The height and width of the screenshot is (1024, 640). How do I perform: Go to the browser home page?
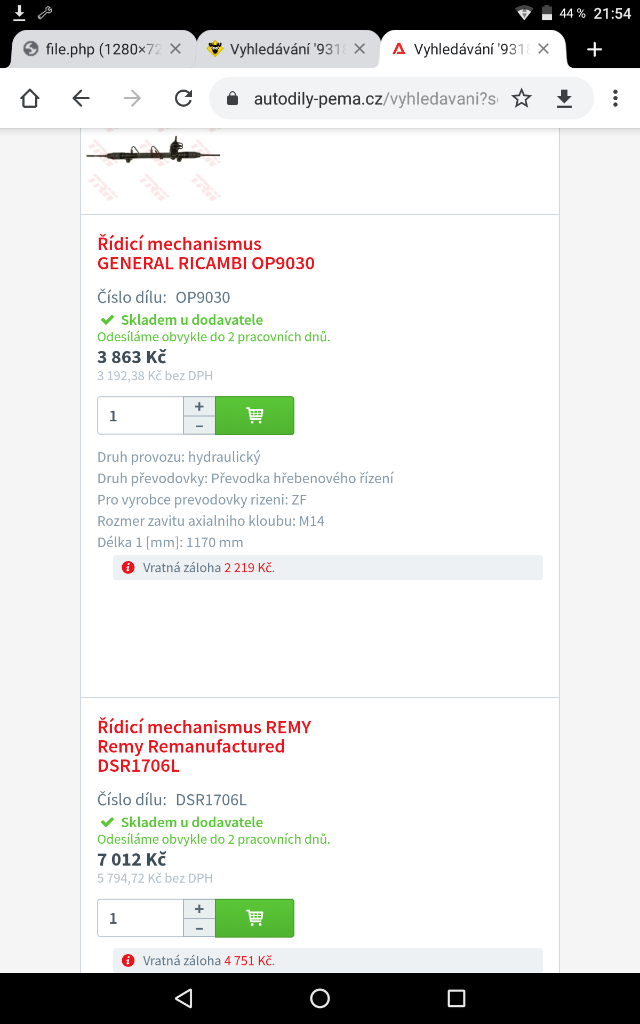click(x=30, y=98)
